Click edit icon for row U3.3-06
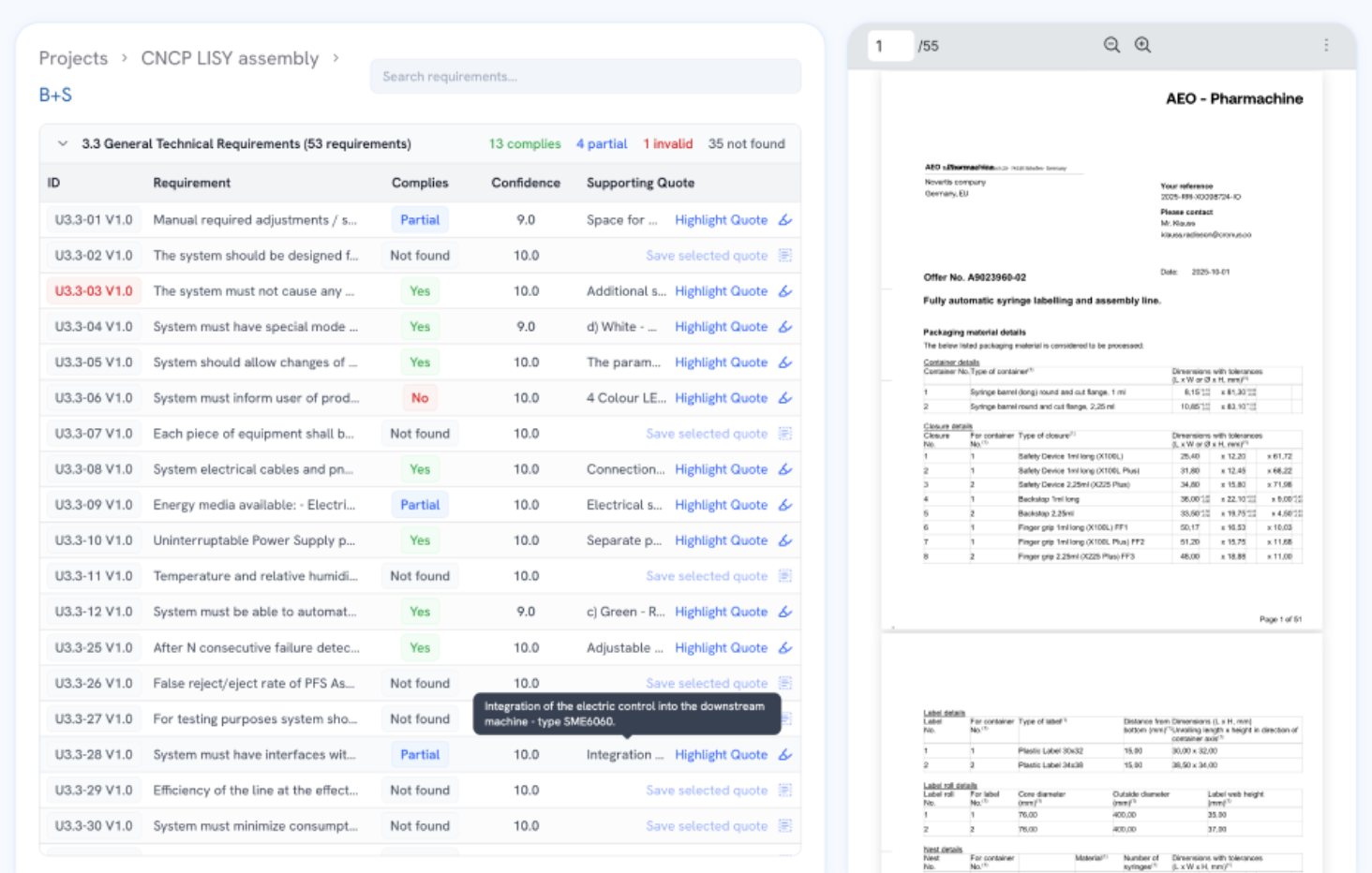The width and height of the screenshot is (1372, 873). coord(785,398)
